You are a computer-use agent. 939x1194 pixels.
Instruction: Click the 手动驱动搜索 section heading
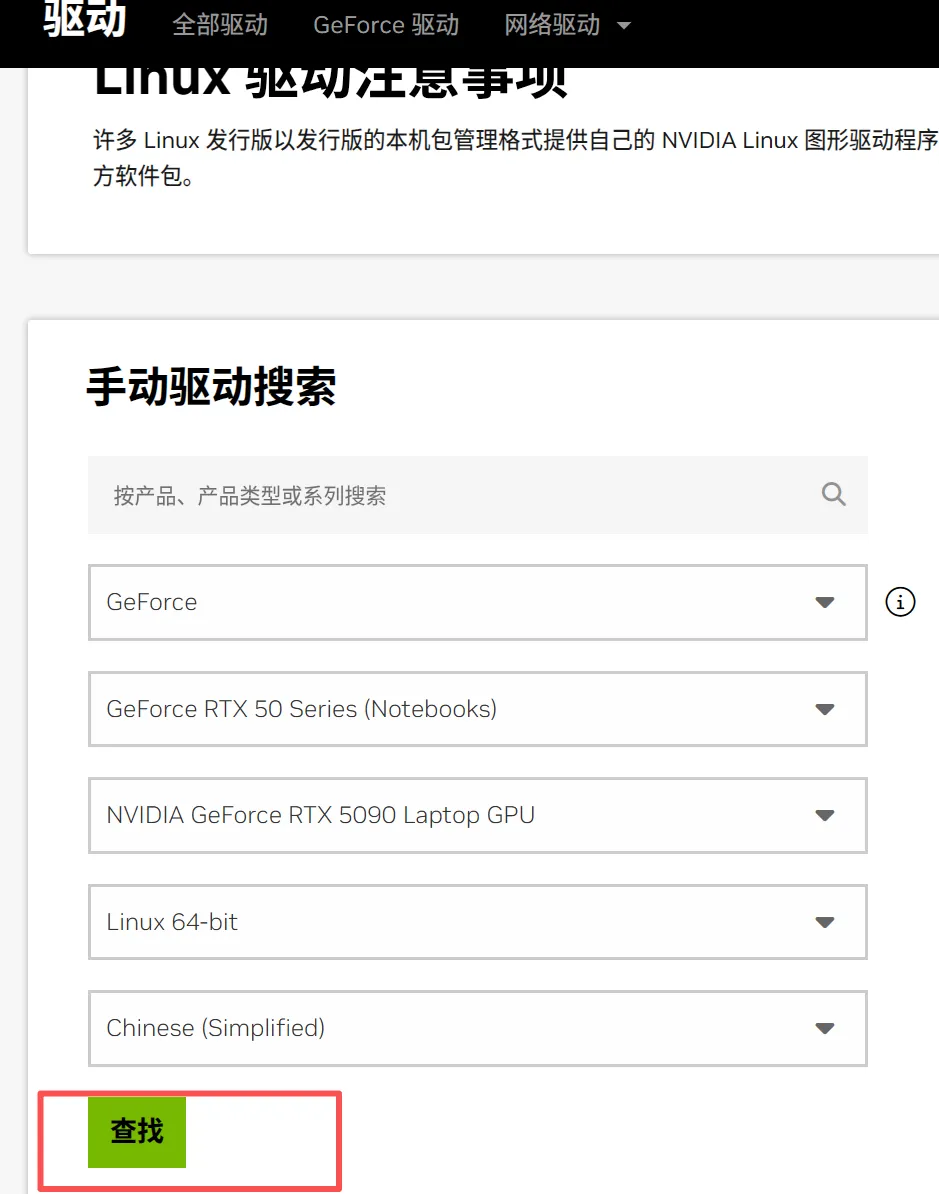212,388
